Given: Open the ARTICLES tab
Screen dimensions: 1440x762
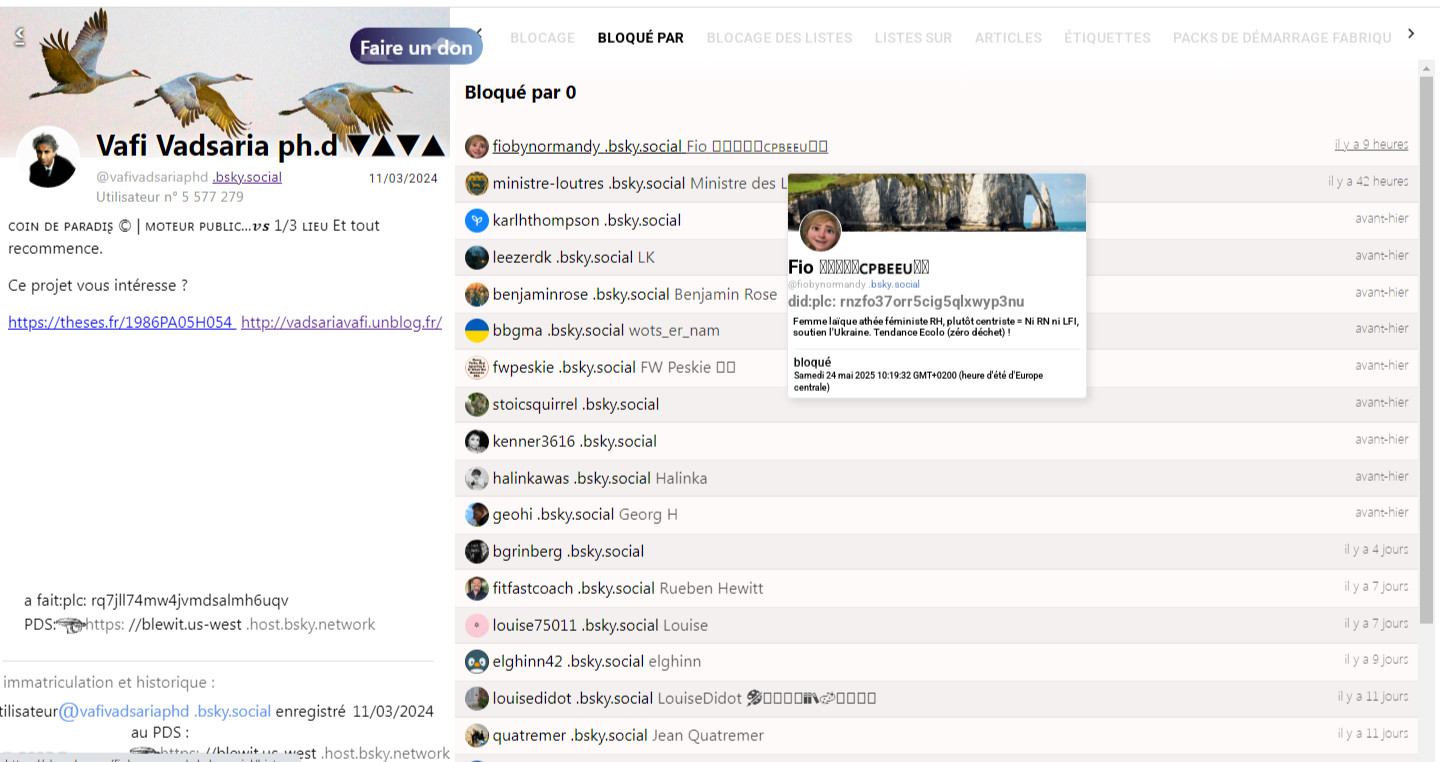Looking at the screenshot, I should (x=1008, y=38).
